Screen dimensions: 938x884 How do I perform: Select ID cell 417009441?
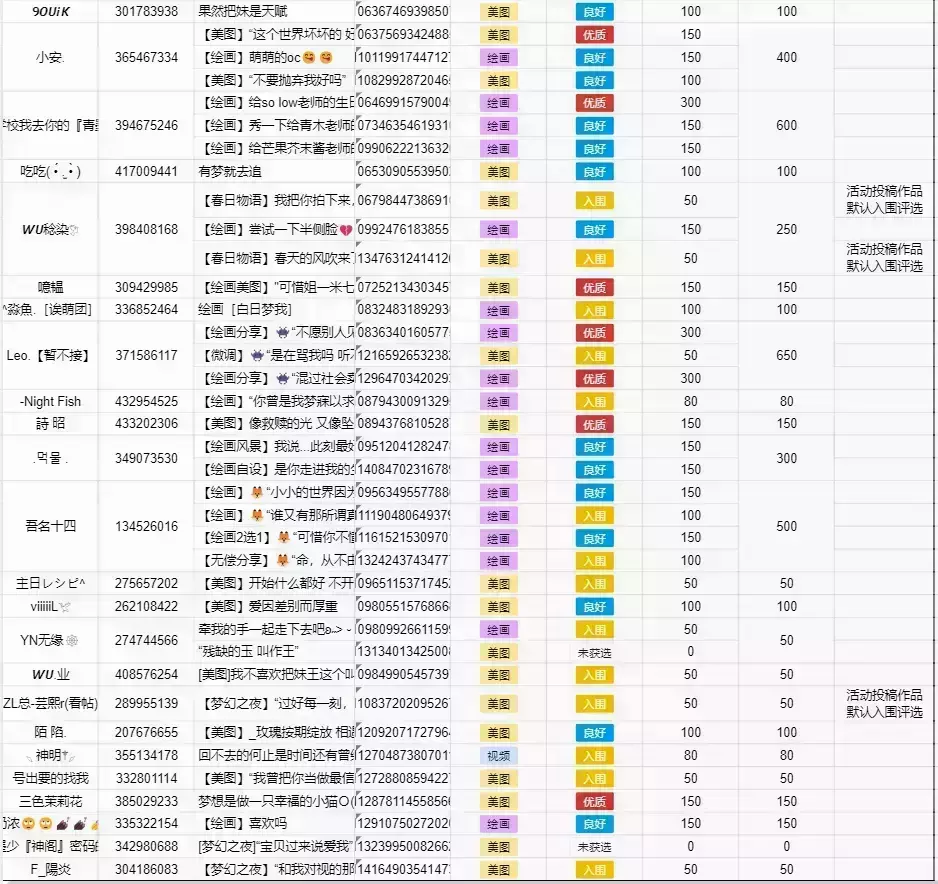146,172
